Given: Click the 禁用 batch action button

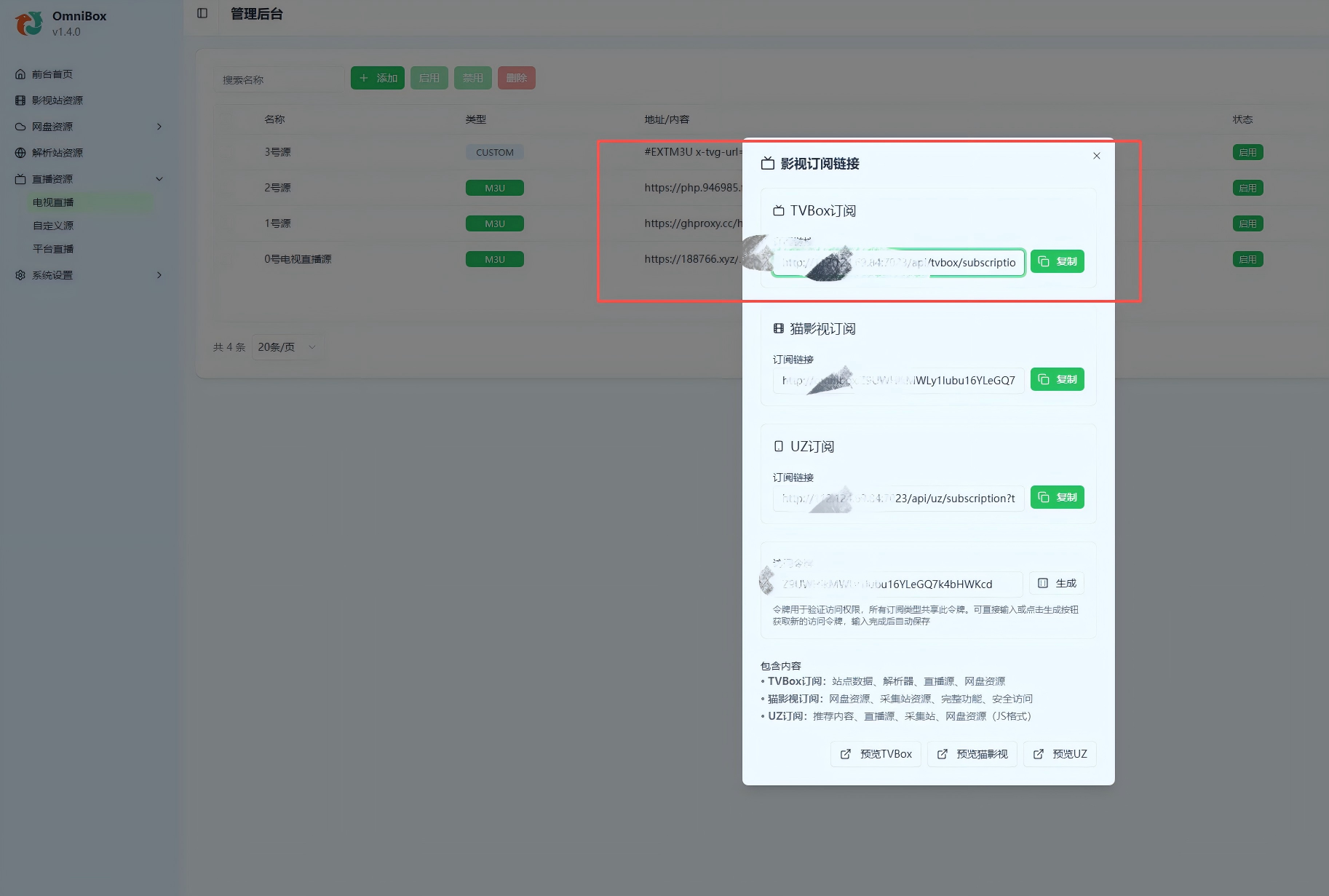Looking at the screenshot, I should coord(473,78).
